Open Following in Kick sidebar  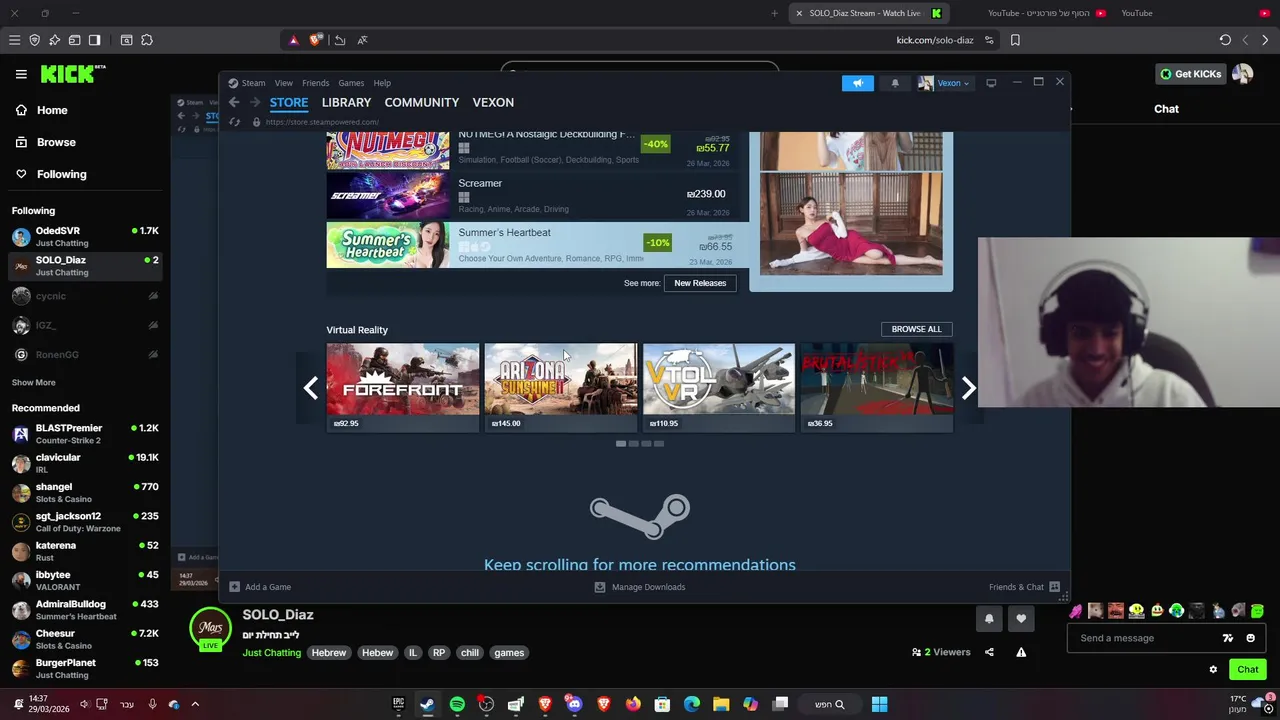pyautogui.click(x=61, y=174)
